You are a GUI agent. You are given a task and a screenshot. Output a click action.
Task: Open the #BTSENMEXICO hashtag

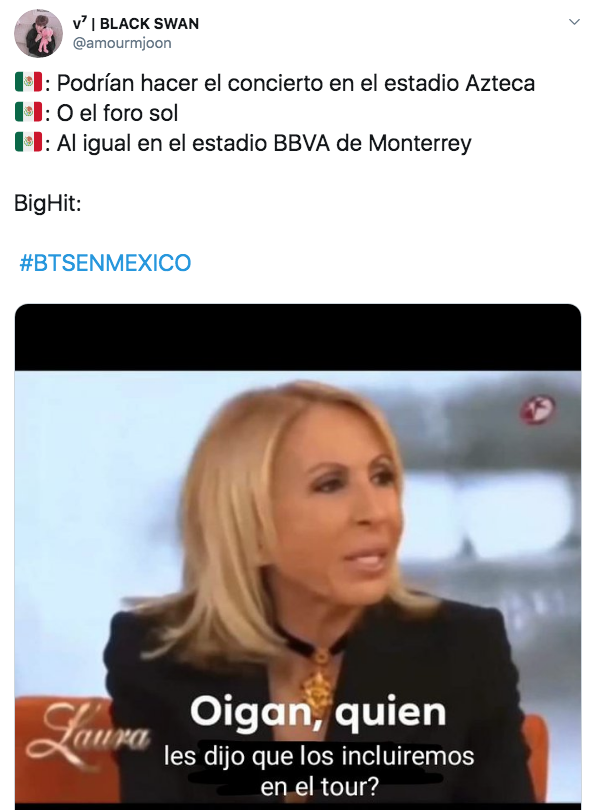click(x=105, y=263)
